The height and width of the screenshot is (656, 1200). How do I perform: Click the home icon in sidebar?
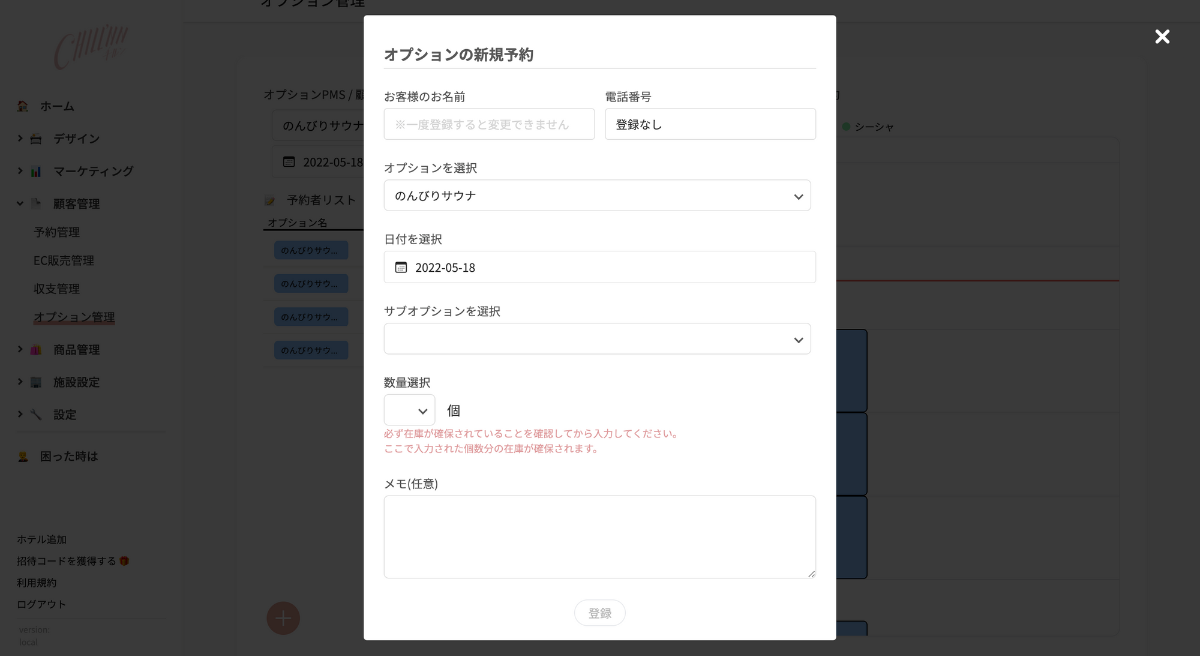pos(23,106)
